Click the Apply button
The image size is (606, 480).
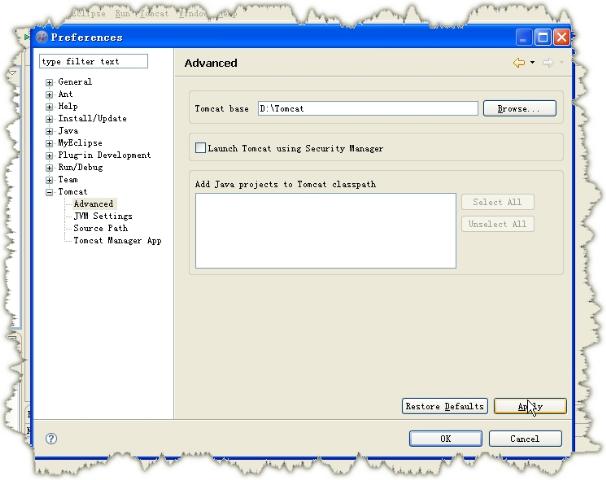(x=530, y=406)
